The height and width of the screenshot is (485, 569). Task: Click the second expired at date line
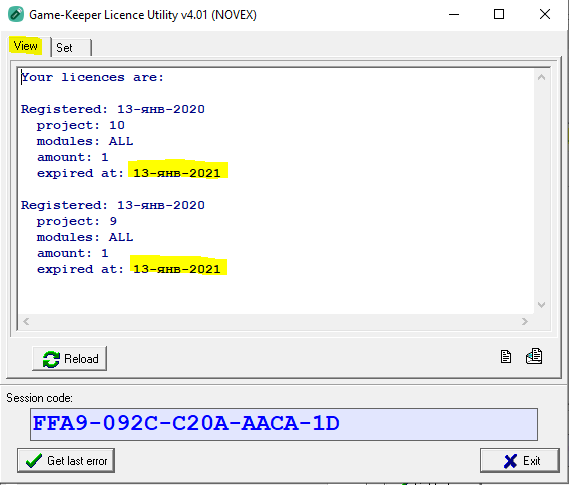tap(128, 269)
